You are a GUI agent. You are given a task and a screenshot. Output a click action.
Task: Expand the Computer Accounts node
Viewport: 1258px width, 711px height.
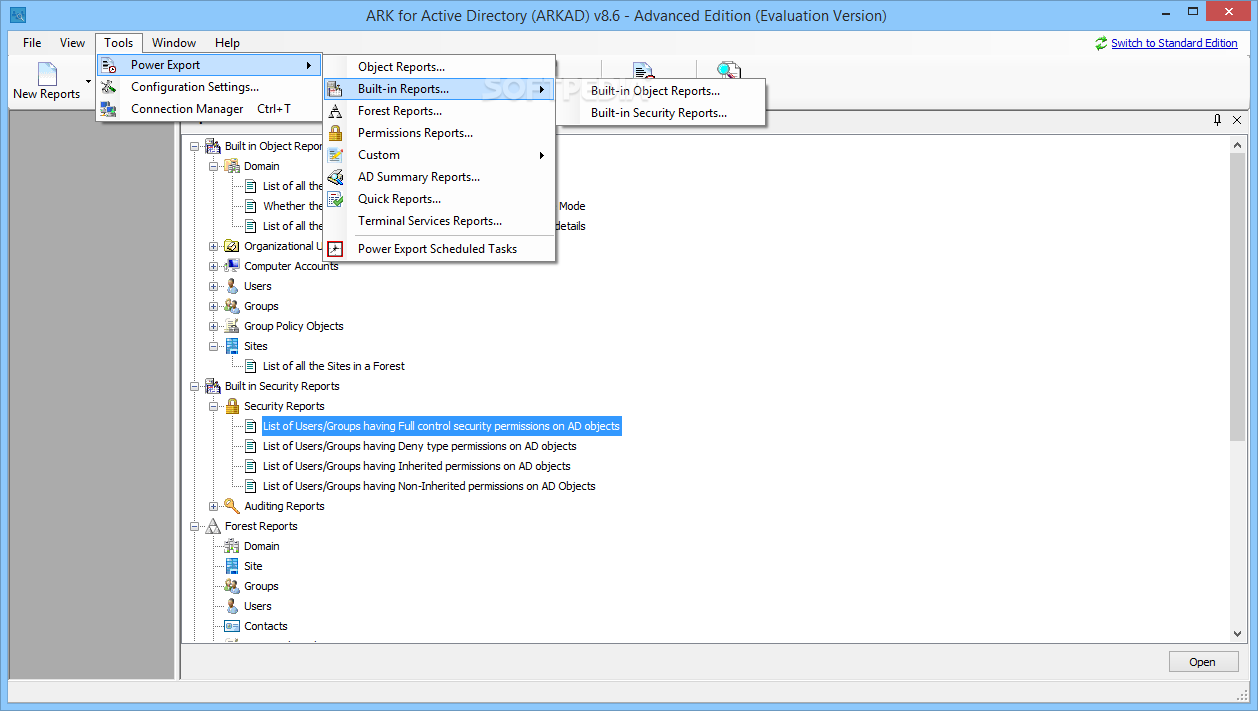pos(214,266)
